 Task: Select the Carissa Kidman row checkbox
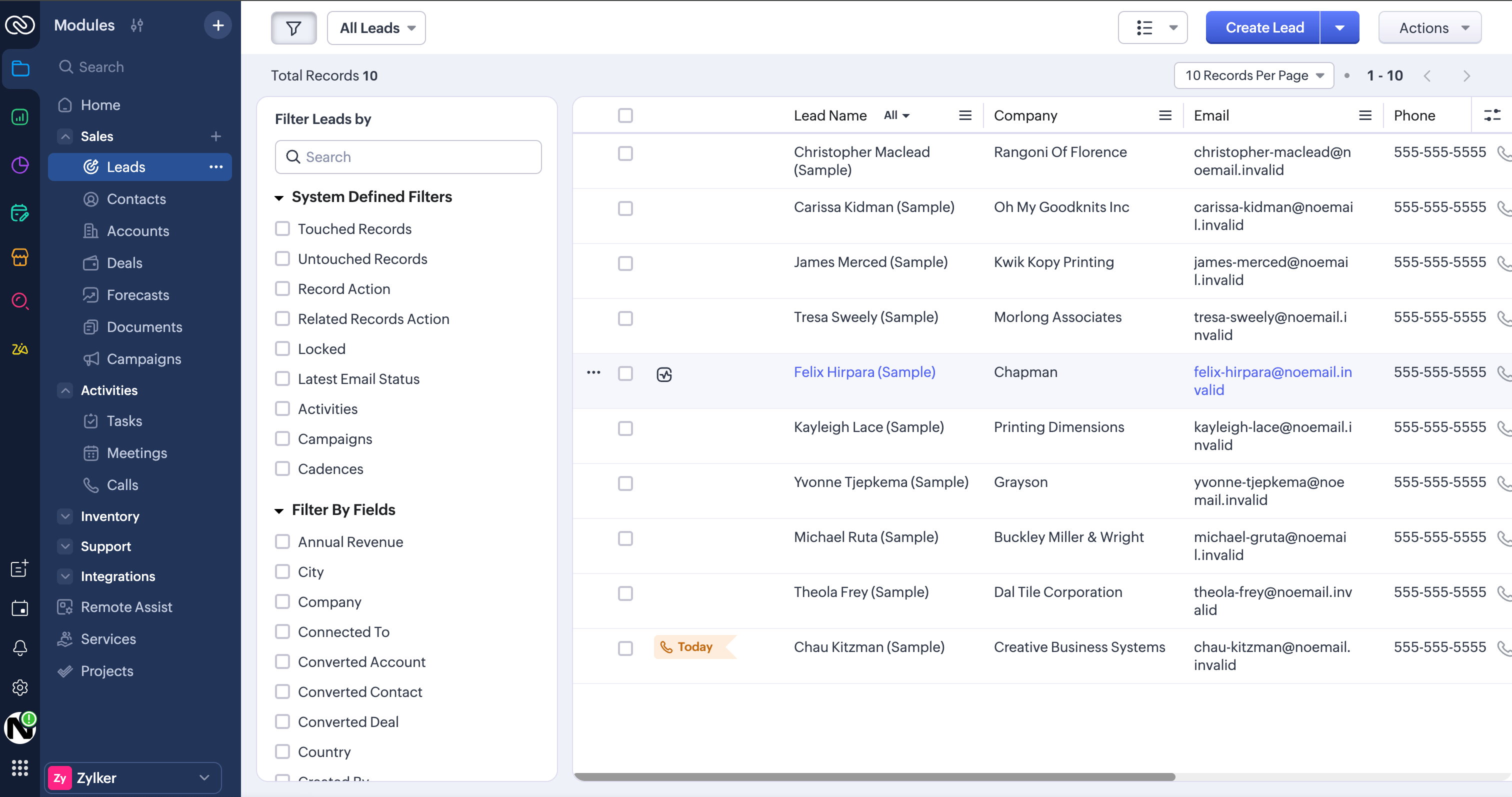pos(625,208)
